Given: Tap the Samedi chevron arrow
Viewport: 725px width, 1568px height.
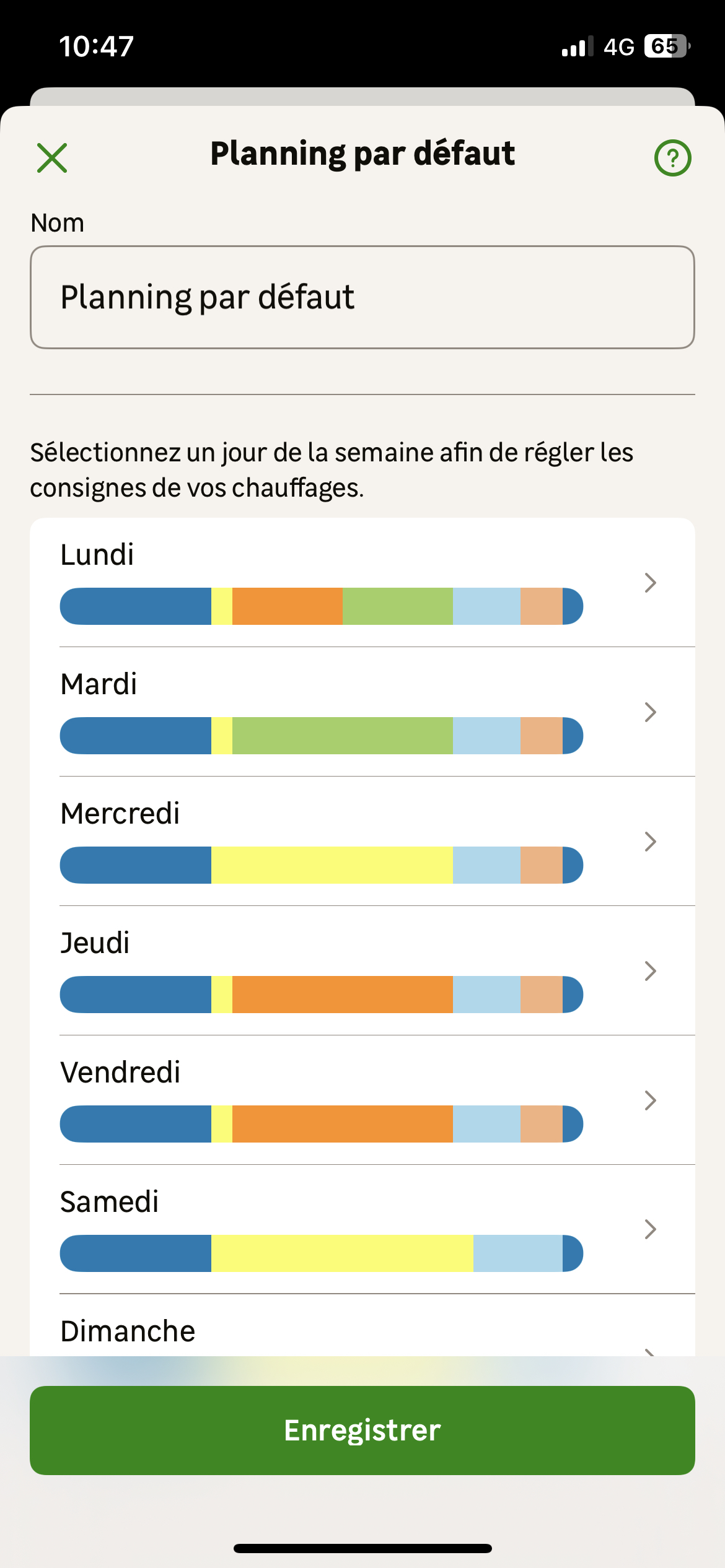Looking at the screenshot, I should pyautogui.click(x=650, y=1229).
